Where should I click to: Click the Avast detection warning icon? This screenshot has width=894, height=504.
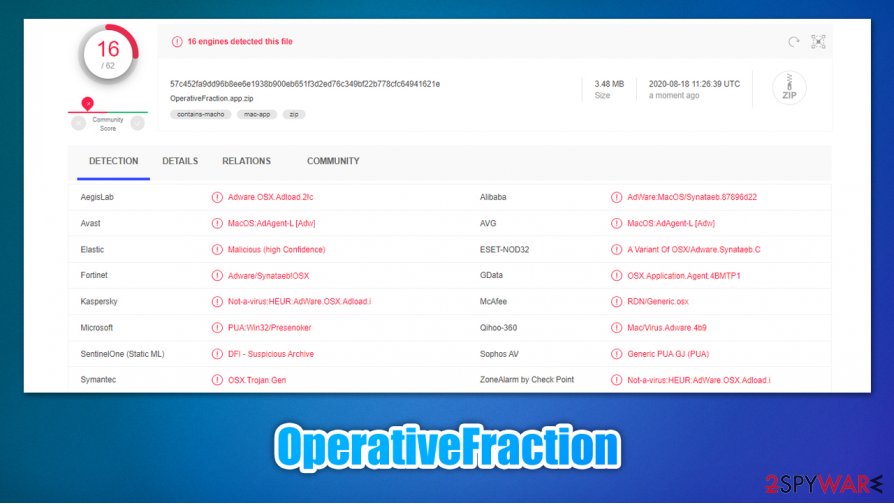217,223
